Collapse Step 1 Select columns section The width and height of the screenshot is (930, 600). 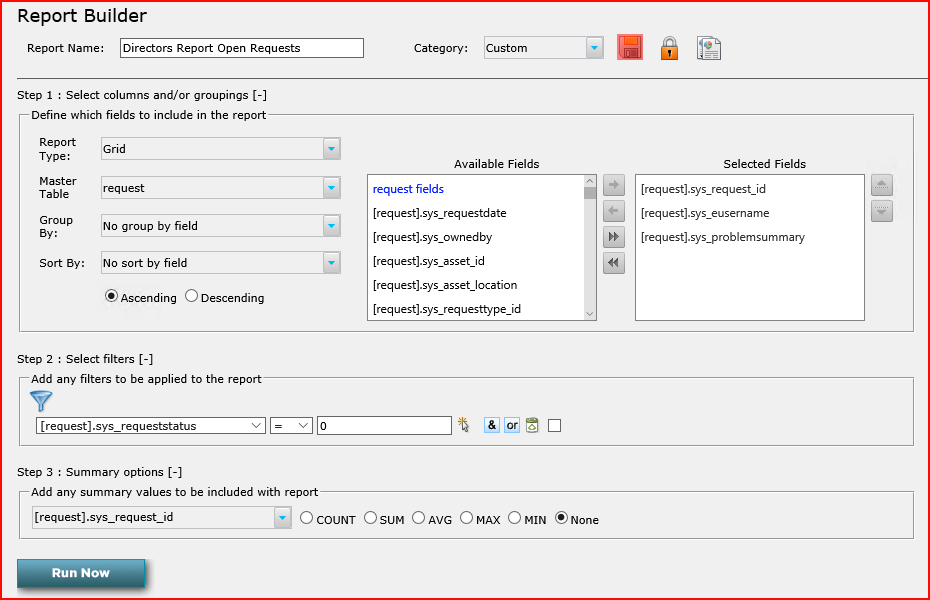pyautogui.click(x=259, y=95)
